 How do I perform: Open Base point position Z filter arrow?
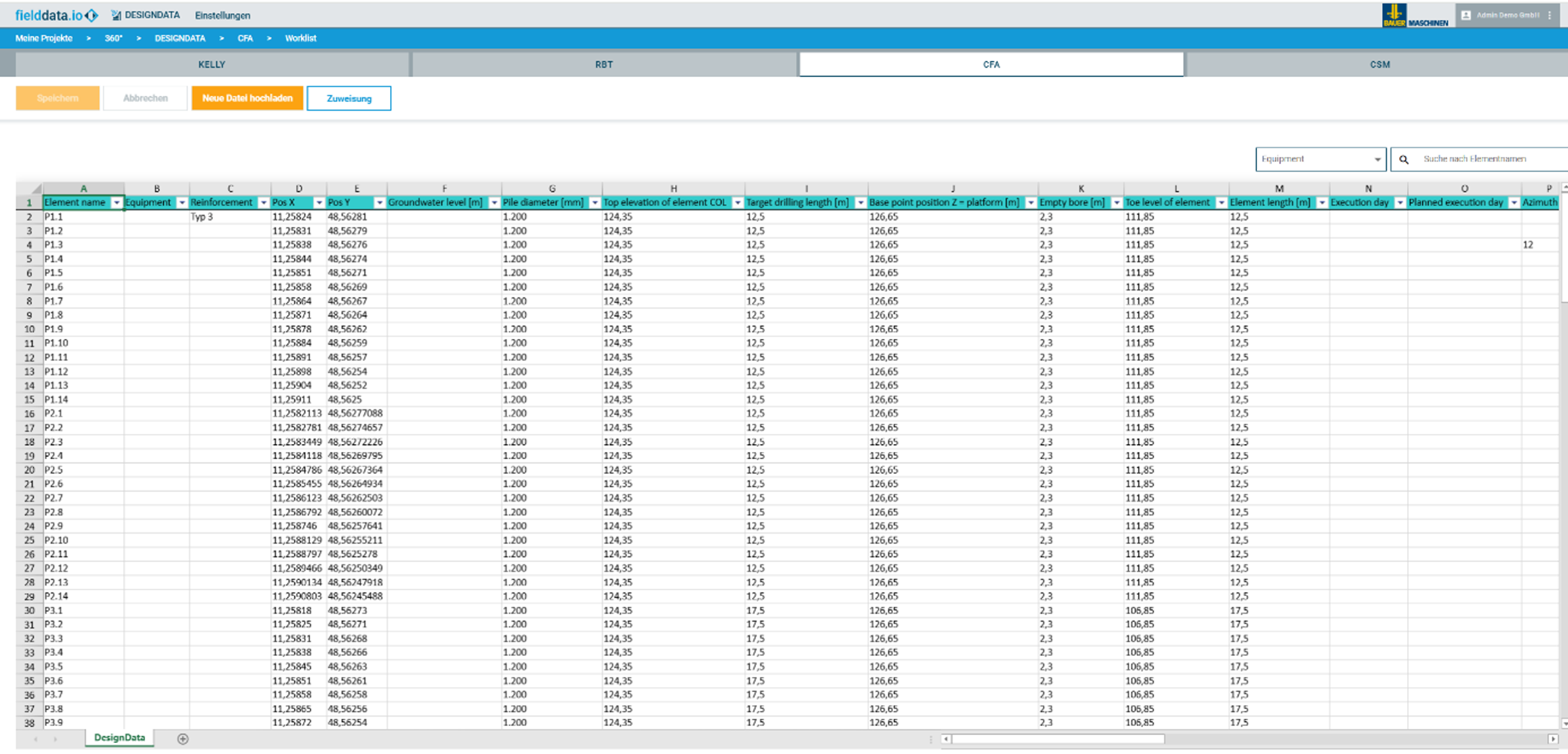[x=1030, y=203]
